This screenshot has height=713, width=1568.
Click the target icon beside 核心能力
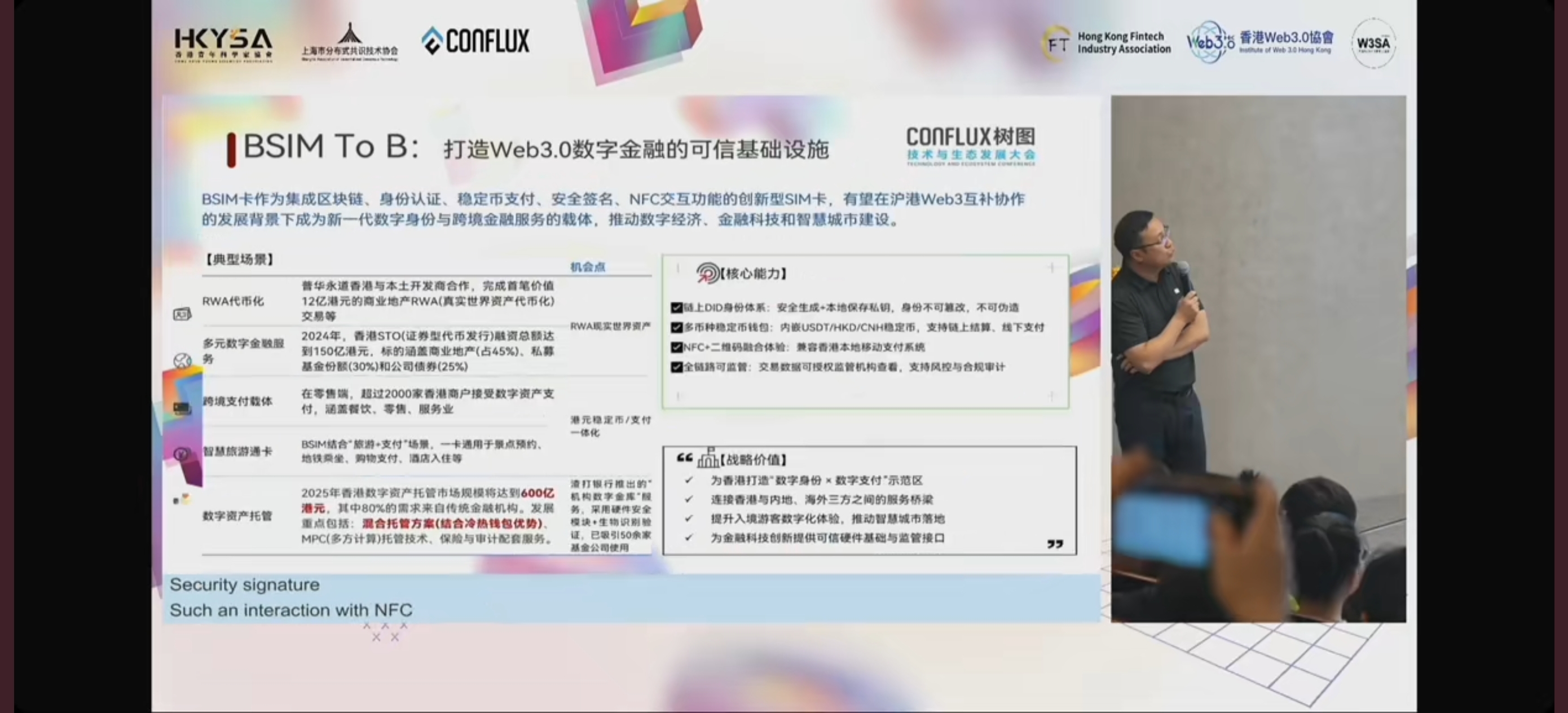[x=707, y=274]
